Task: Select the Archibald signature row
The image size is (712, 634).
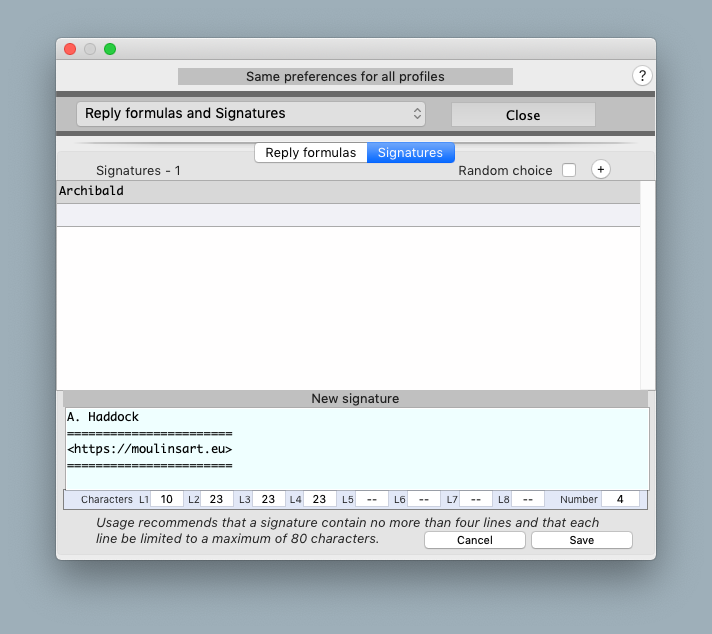Action: (348, 191)
